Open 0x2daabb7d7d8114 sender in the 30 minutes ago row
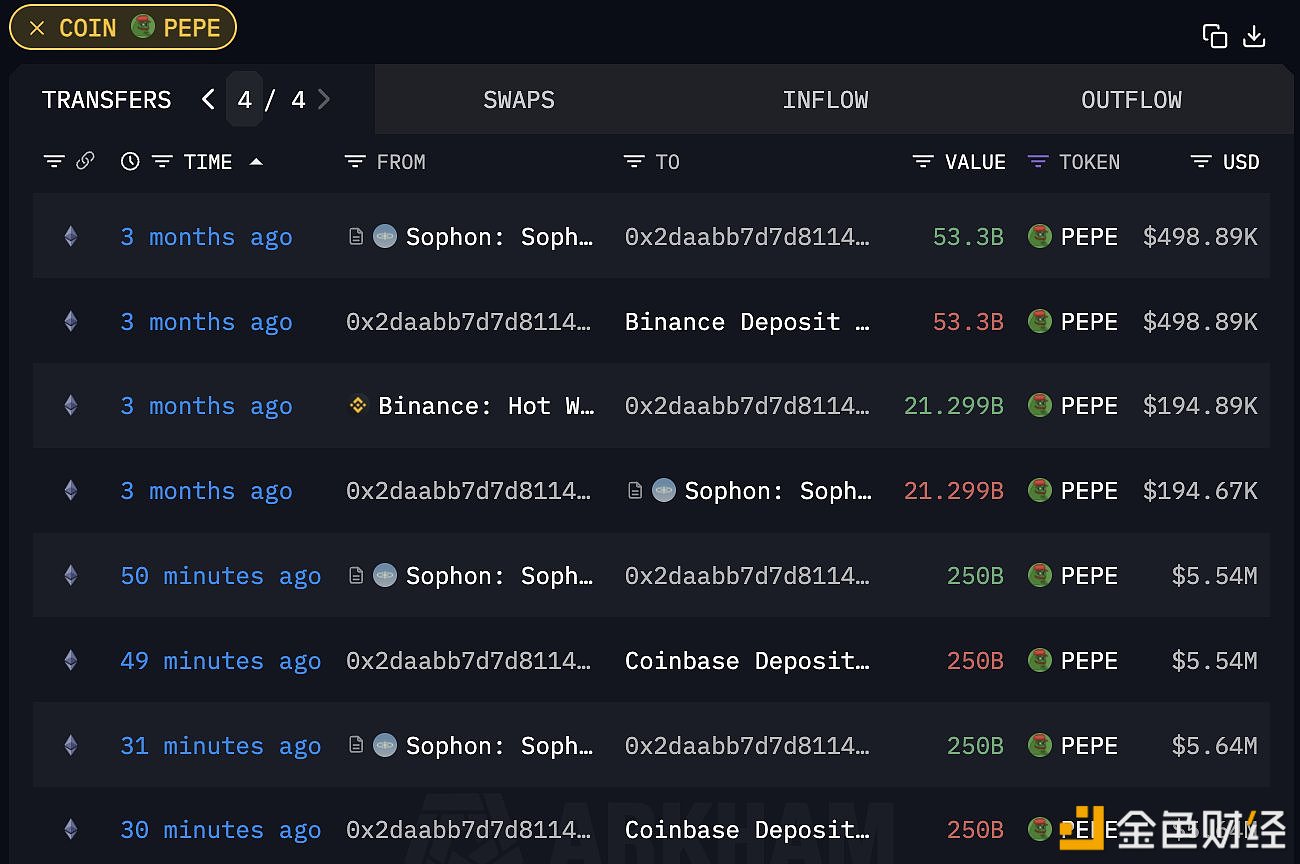 (x=469, y=830)
